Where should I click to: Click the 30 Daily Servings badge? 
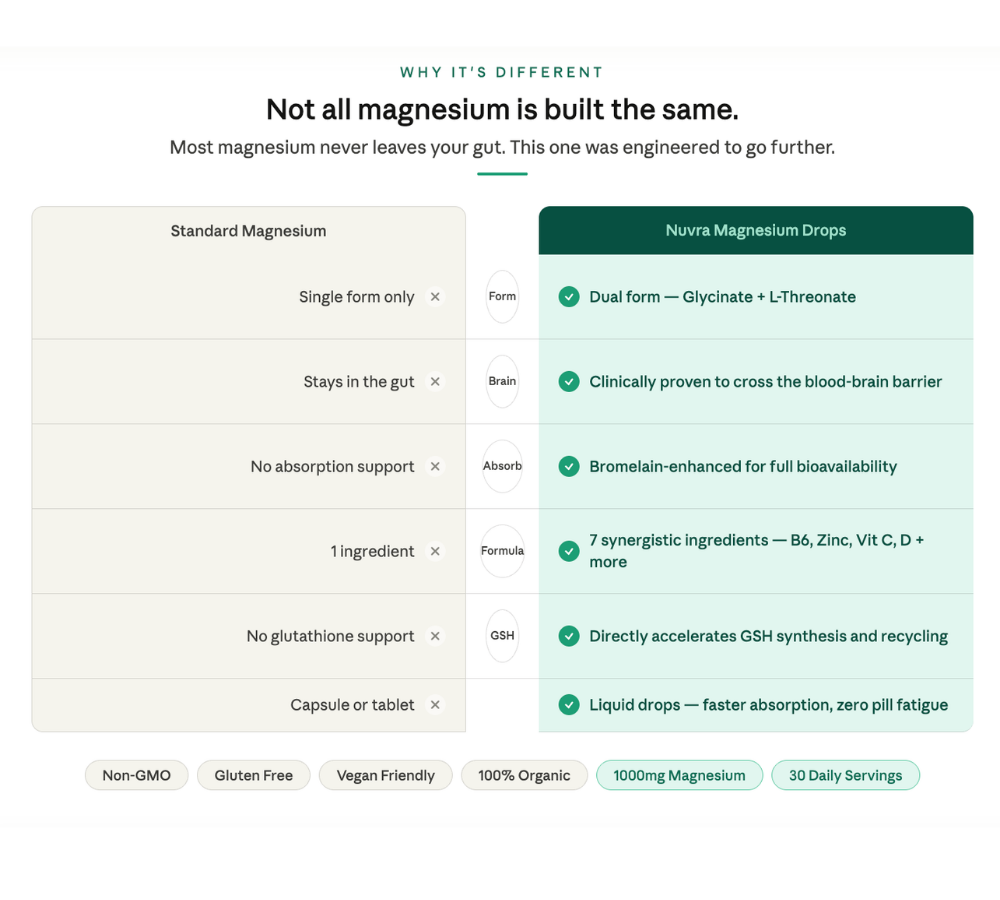pyautogui.click(x=846, y=776)
